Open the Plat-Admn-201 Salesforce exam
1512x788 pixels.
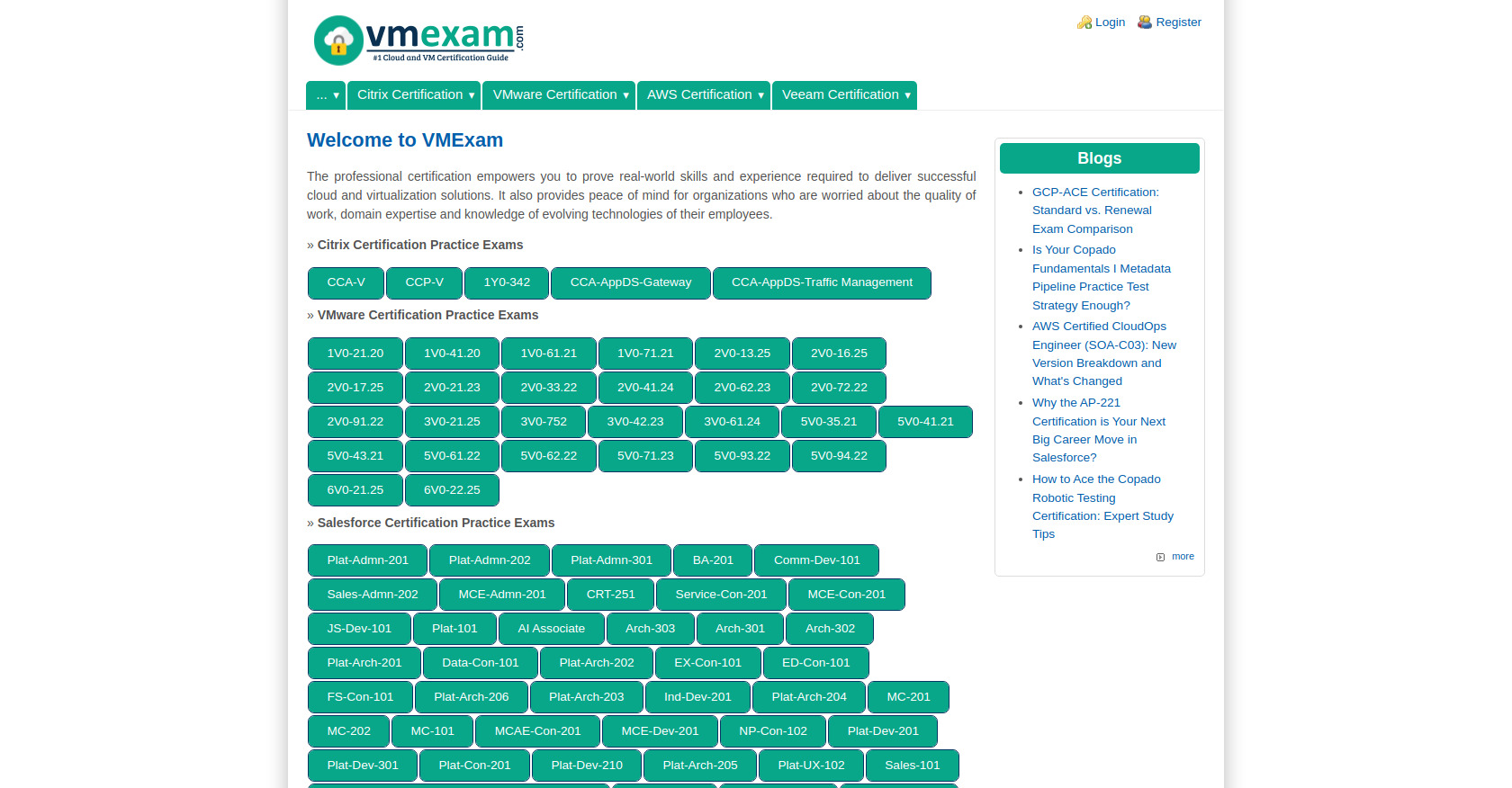pos(367,560)
